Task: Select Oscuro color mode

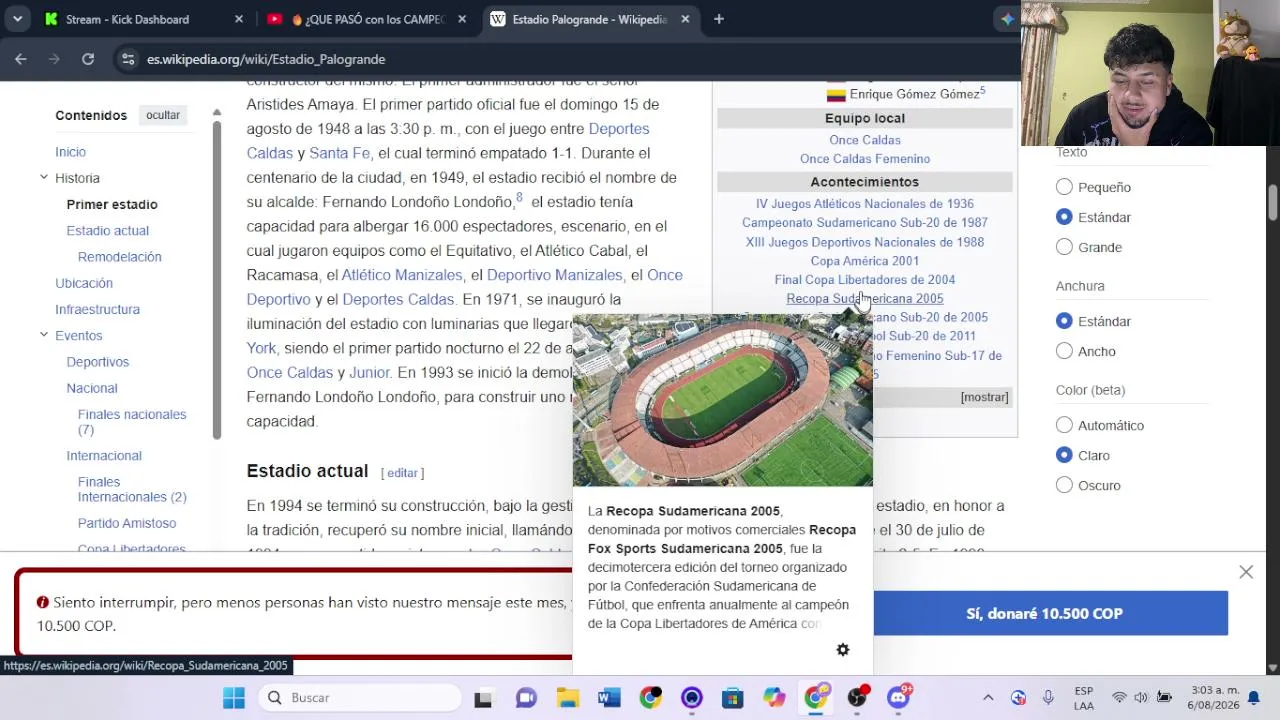Action: 1064,485
